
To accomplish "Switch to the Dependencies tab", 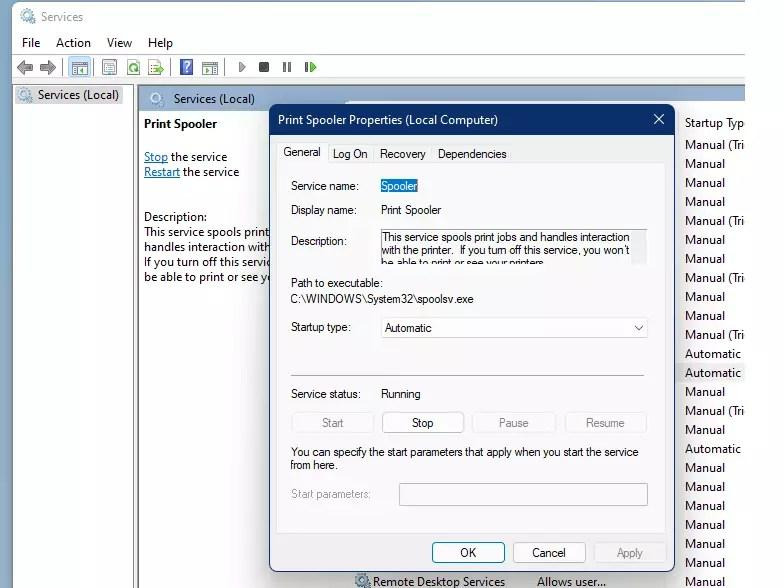I will coord(472,154).
